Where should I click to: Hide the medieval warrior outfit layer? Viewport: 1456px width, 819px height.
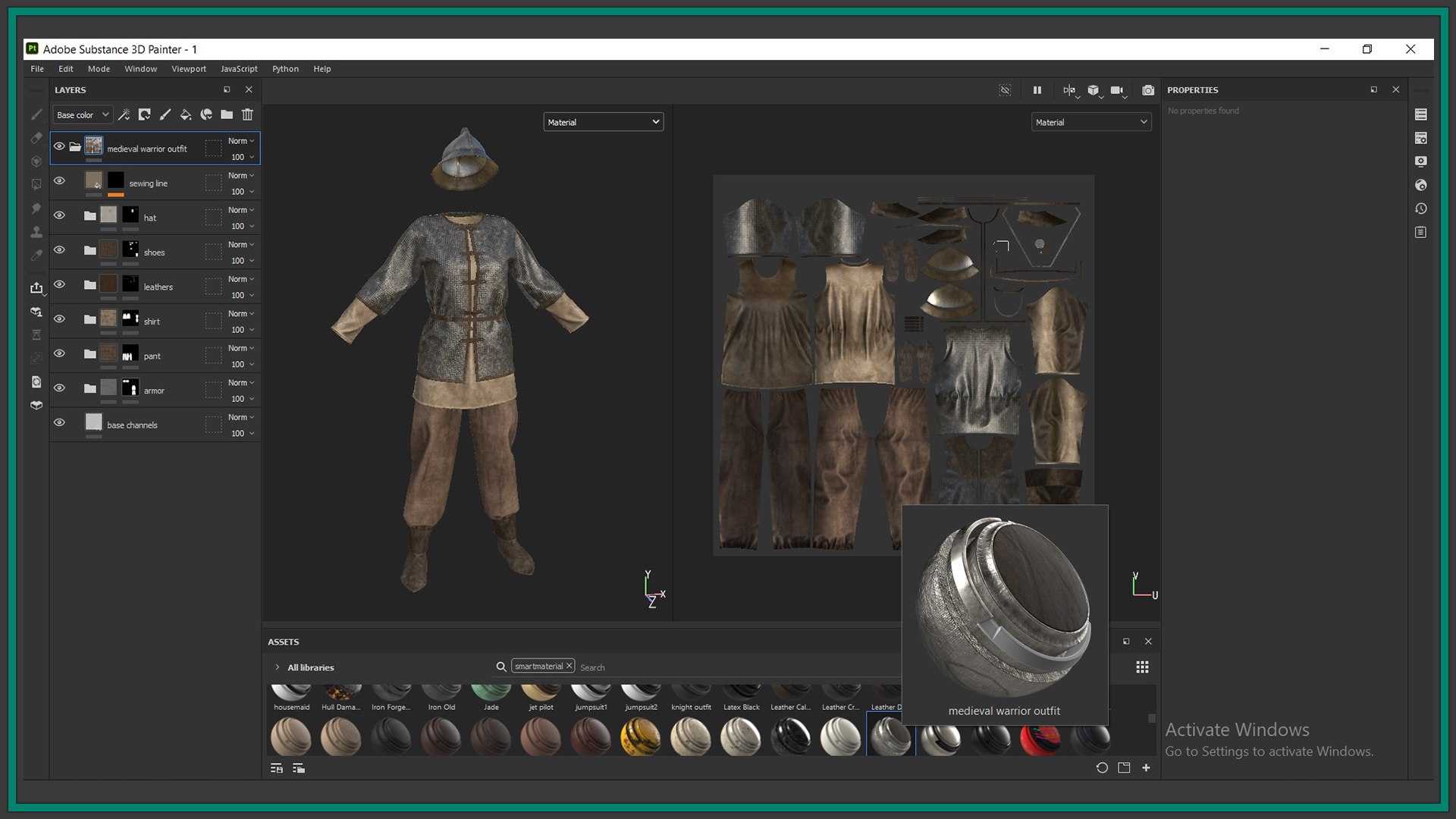(x=59, y=146)
